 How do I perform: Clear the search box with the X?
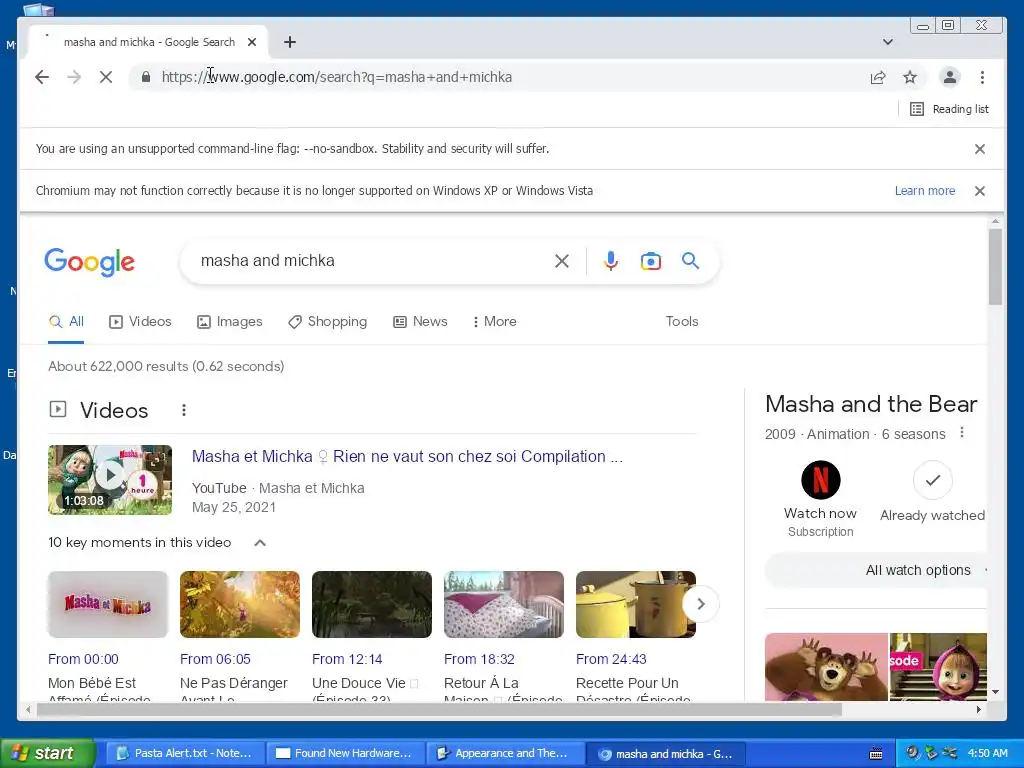(x=562, y=261)
